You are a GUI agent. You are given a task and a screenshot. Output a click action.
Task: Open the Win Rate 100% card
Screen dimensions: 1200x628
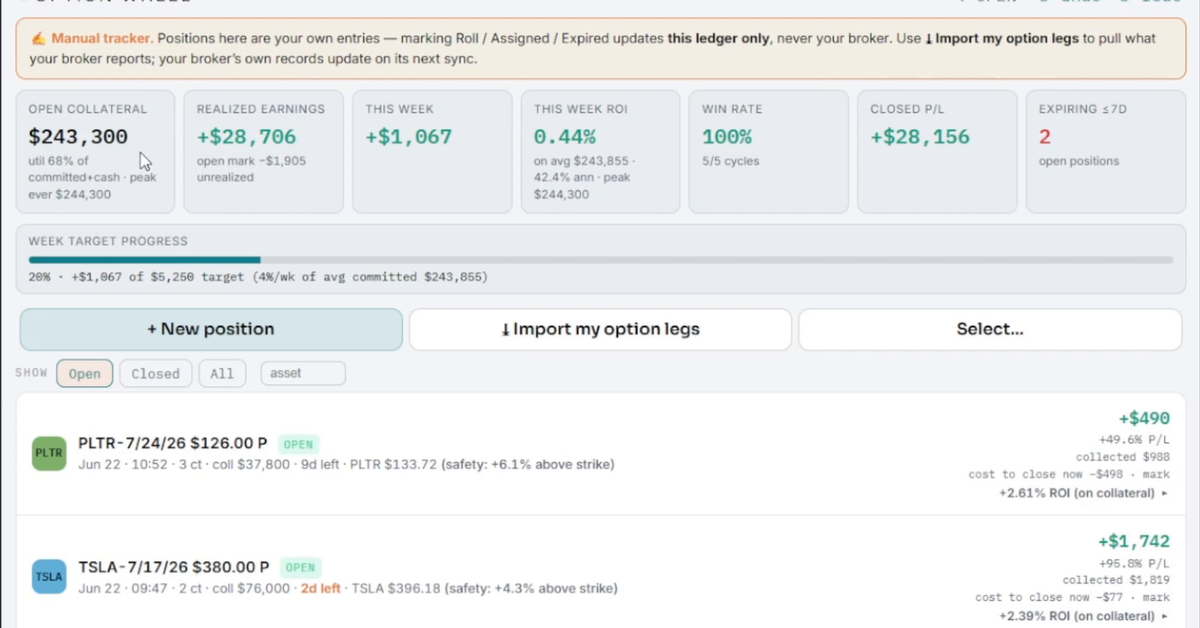(768, 151)
